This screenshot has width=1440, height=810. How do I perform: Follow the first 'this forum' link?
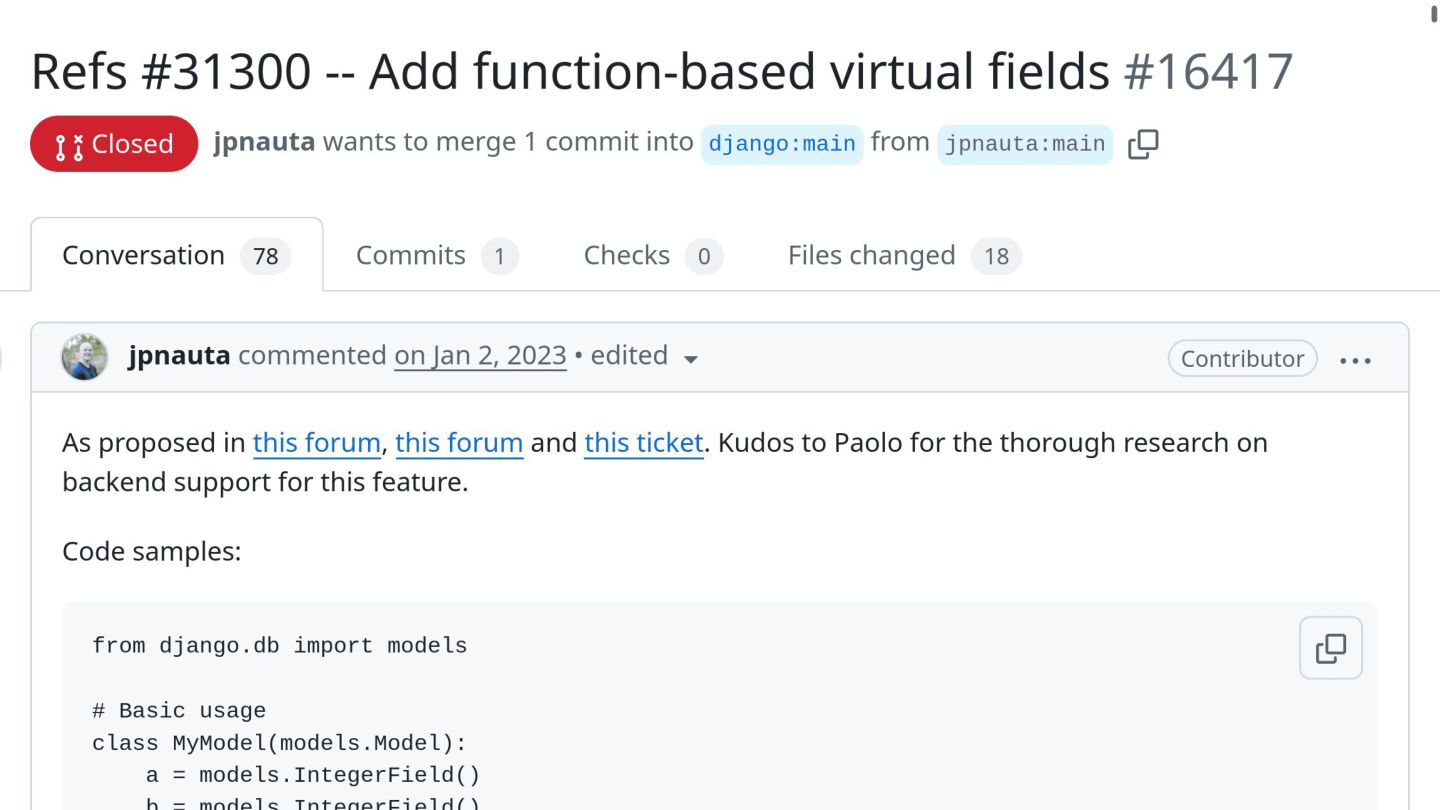(317, 443)
